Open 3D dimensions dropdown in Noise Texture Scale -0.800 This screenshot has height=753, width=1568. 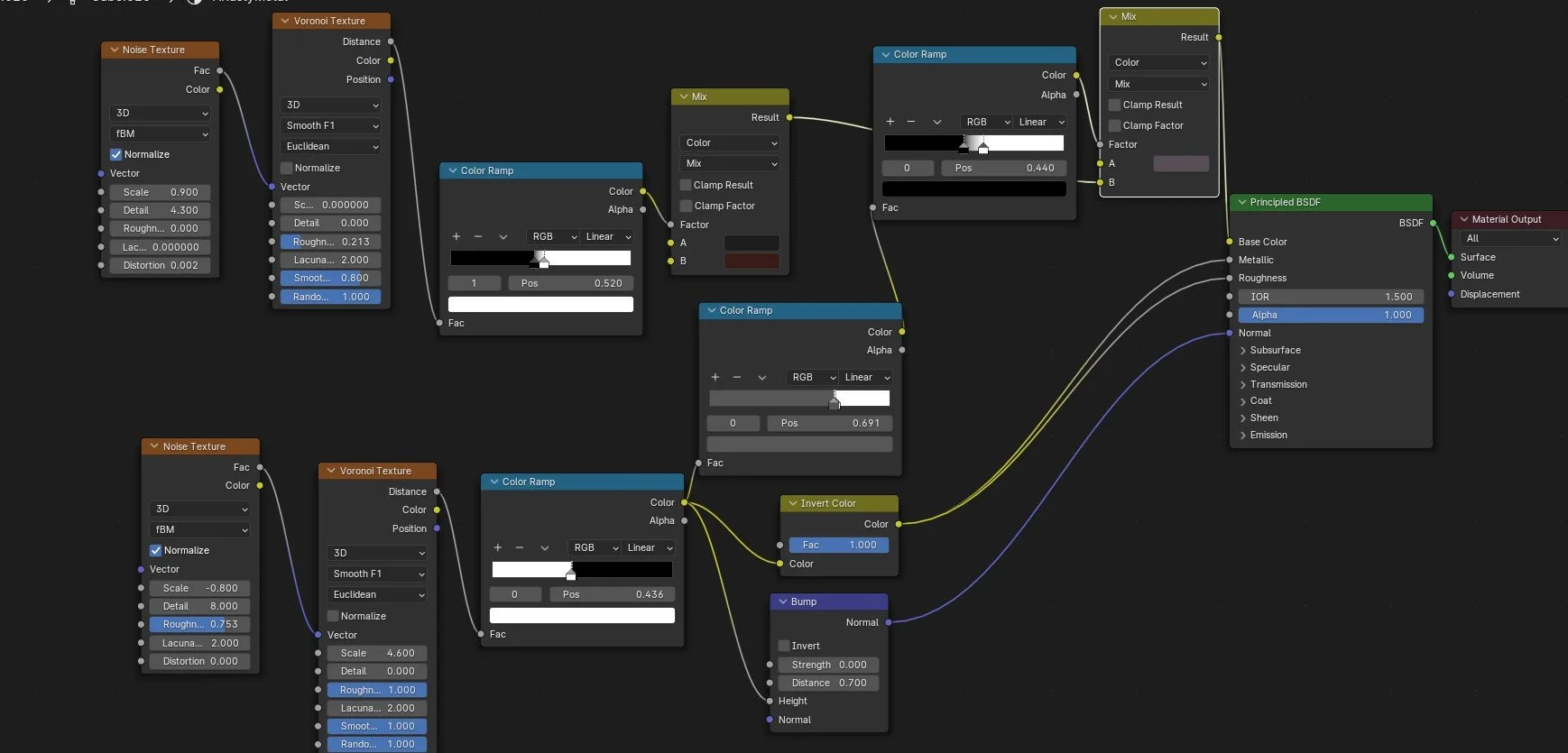(200, 509)
